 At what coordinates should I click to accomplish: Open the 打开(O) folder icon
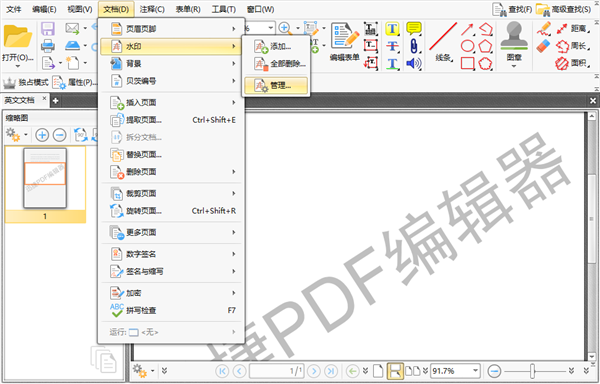click(x=18, y=37)
